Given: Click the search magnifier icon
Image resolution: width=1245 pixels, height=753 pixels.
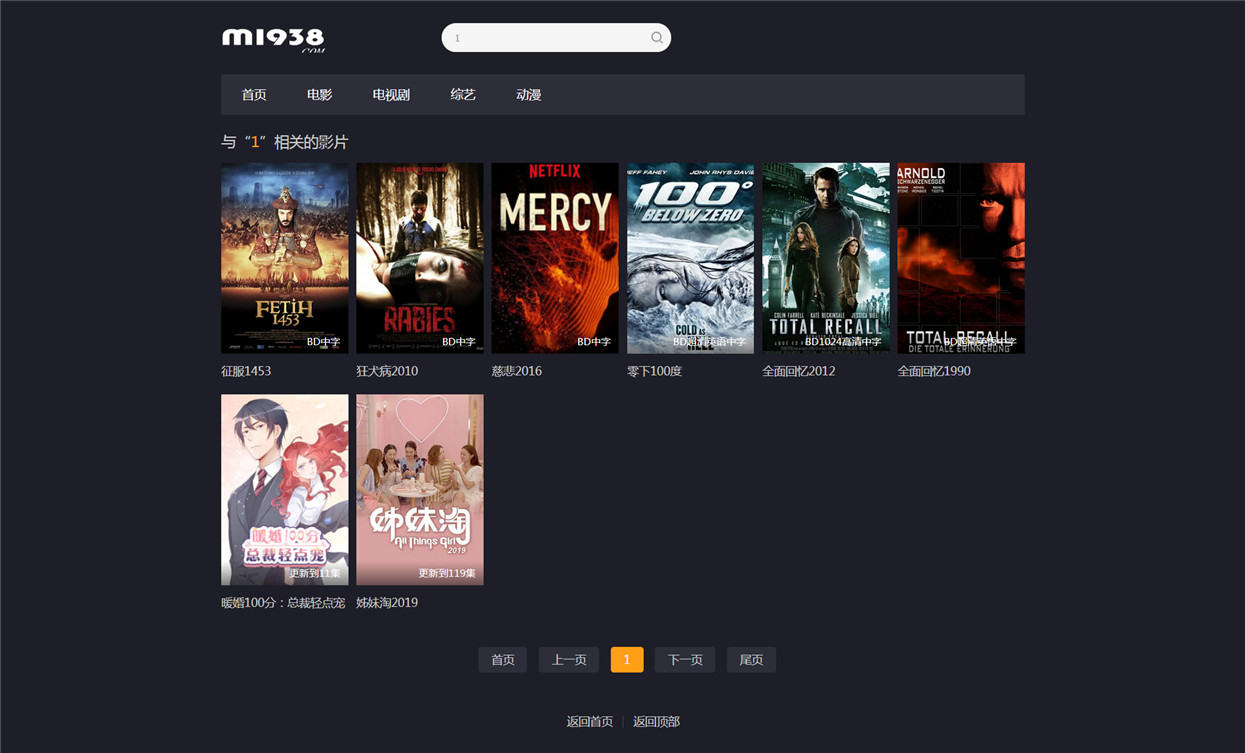Looking at the screenshot, I should tap(657, 38).
